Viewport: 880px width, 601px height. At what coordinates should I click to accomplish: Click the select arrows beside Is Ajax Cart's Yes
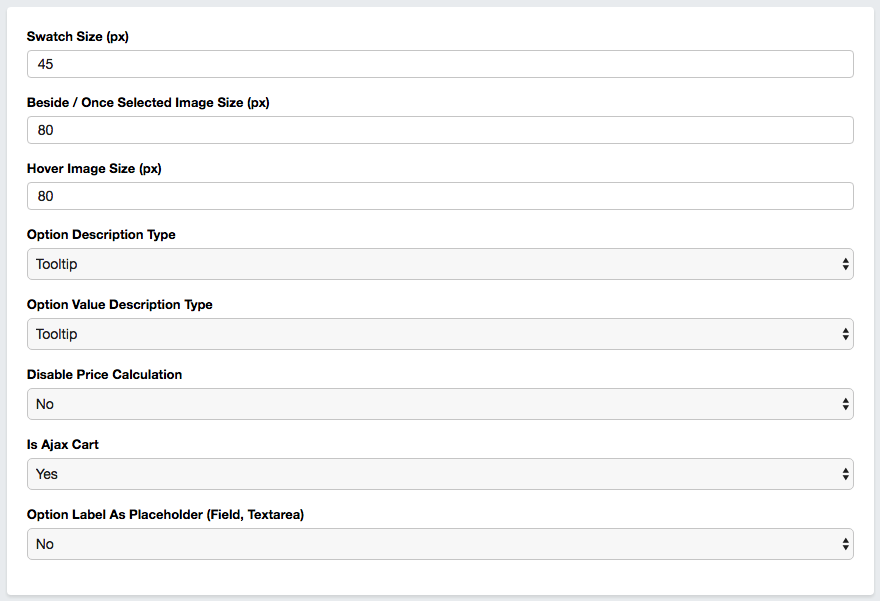845,474
